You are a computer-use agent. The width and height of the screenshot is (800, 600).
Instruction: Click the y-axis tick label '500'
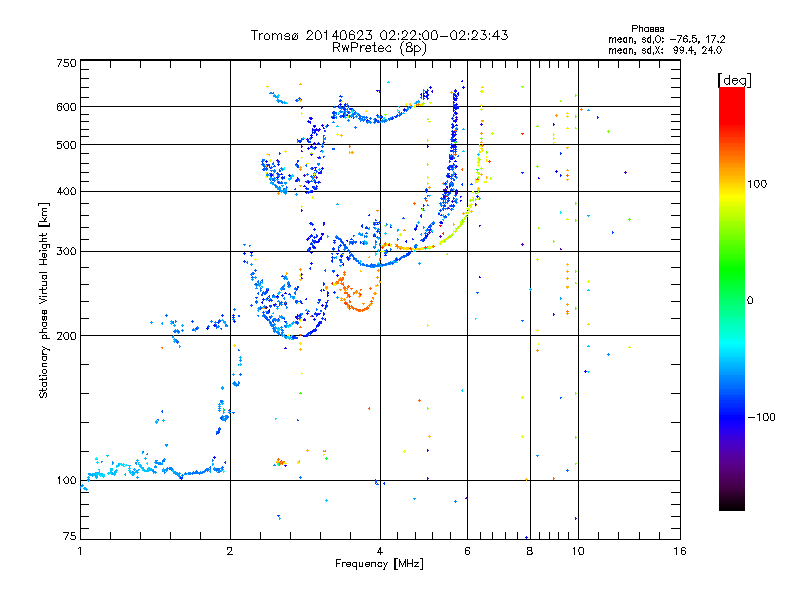(x=66, y=145)
